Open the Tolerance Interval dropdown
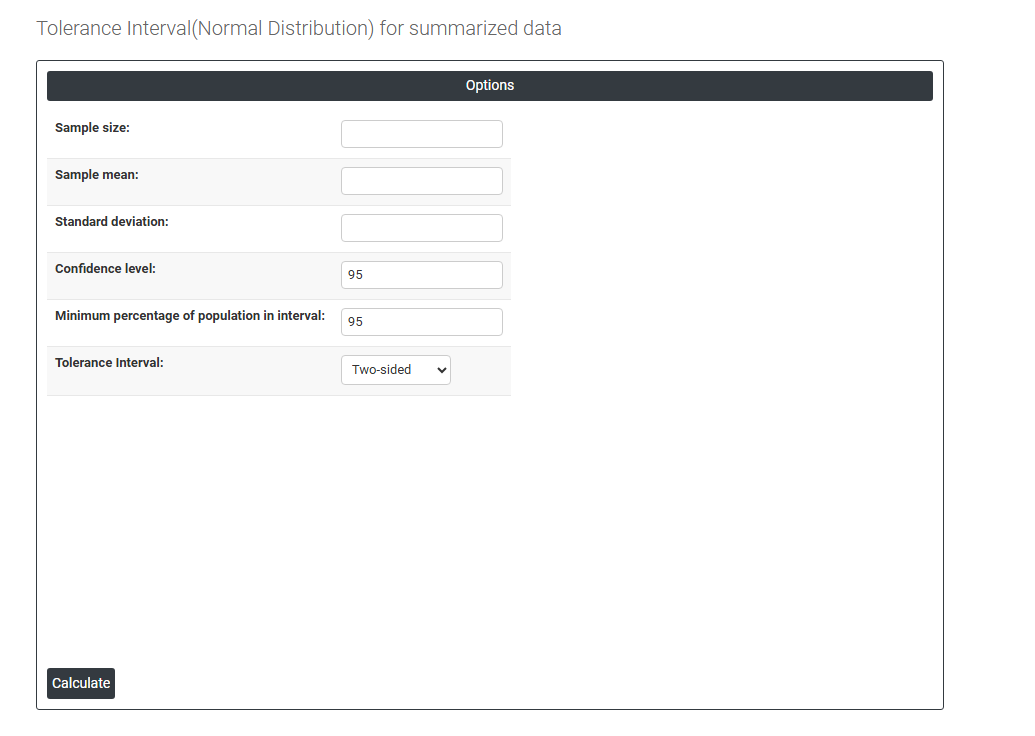 (x=396, y=370)
